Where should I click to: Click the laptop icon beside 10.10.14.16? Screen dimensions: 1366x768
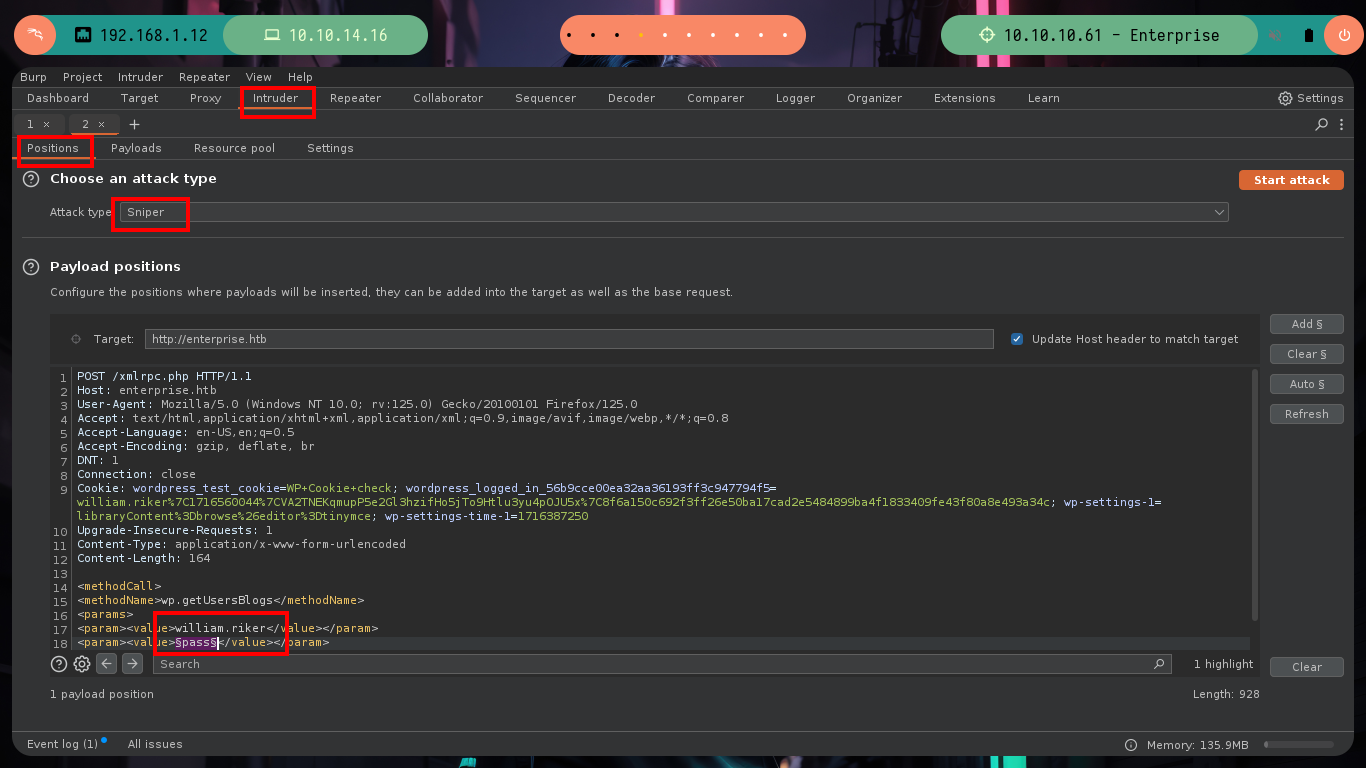pyautogui.click(x=271, y=35)
